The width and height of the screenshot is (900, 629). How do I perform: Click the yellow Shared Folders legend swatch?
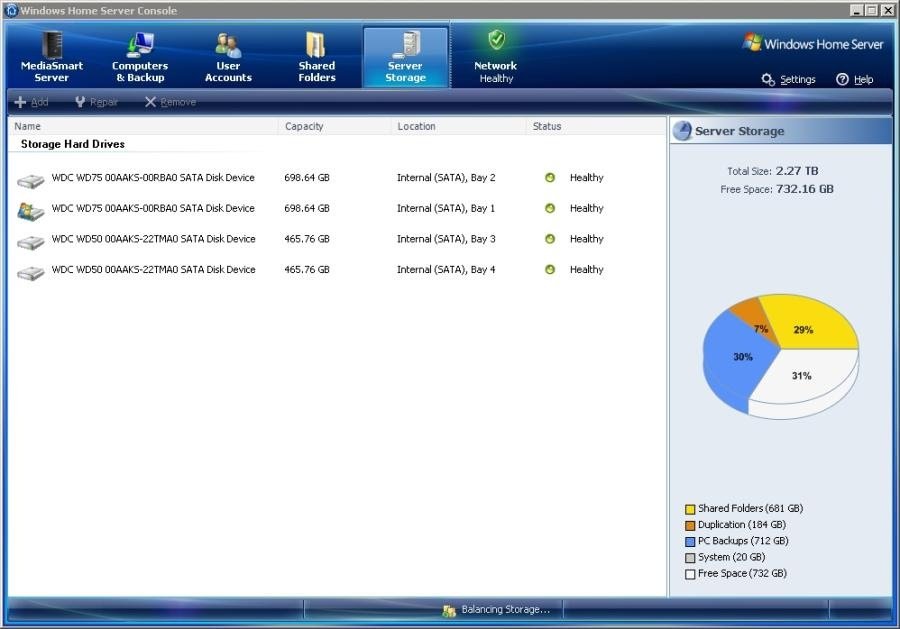(x=690, y=509)
